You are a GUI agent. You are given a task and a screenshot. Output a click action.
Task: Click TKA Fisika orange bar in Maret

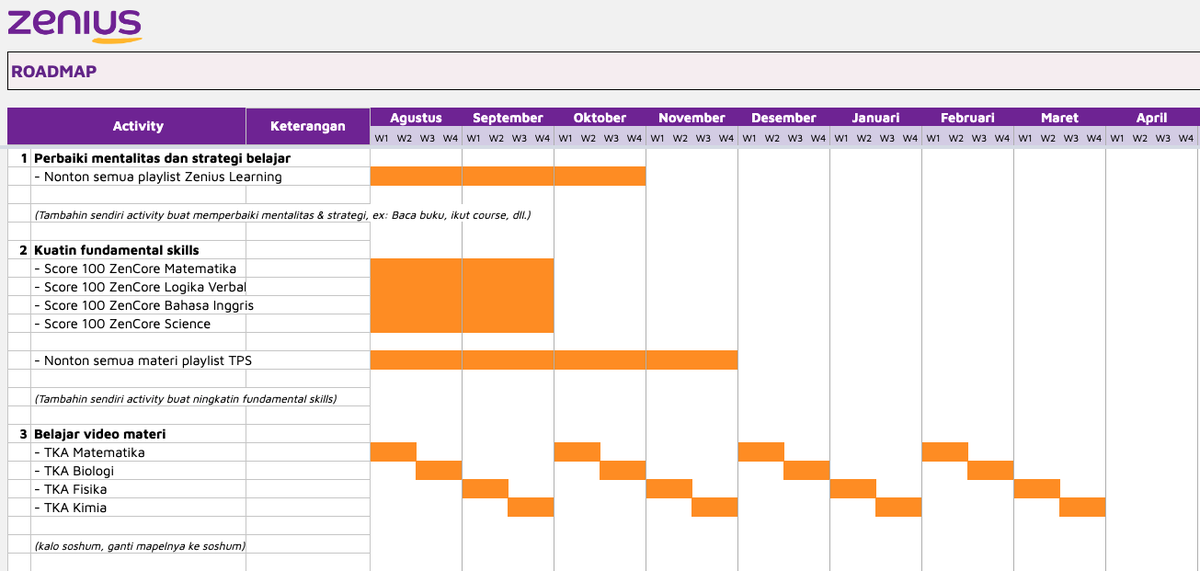pos(1037,489)
